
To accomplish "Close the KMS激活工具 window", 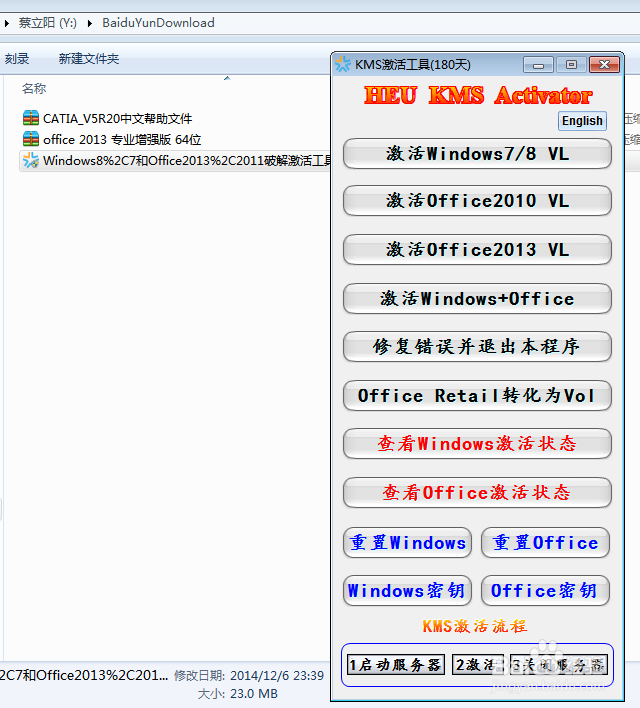I will pyautogui.click(x=604, y=65).
